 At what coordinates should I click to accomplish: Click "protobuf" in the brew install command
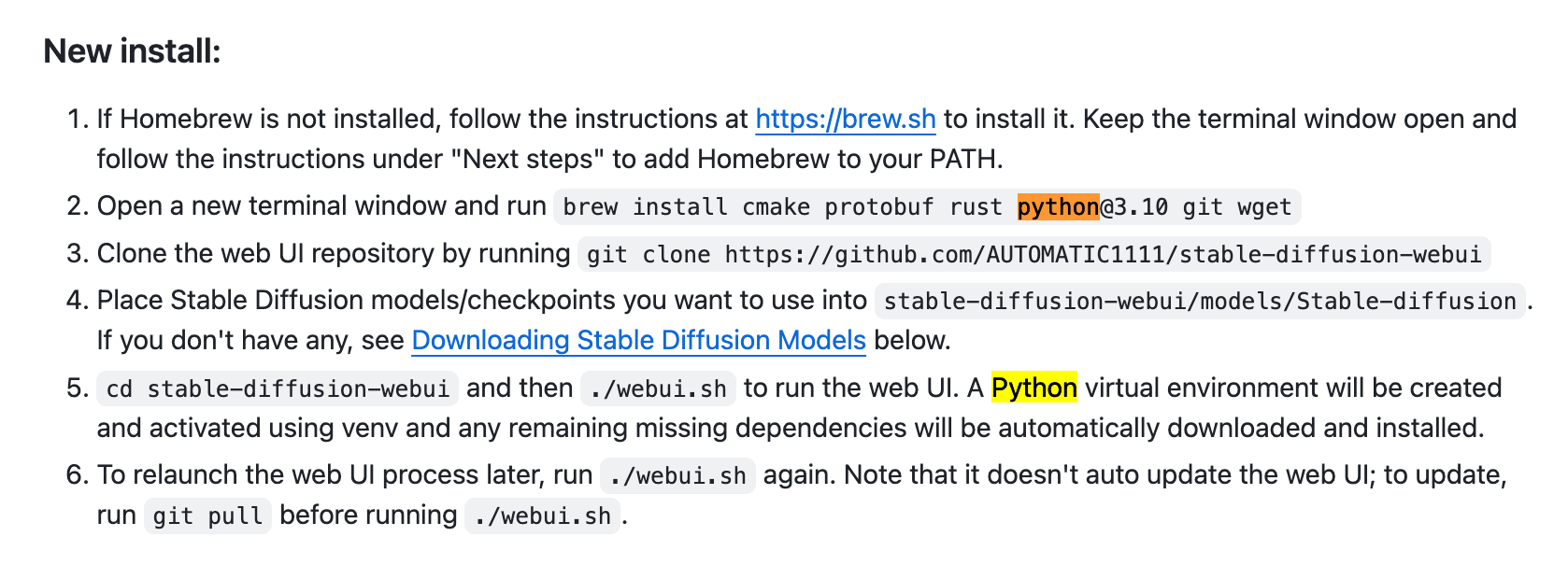[x=878, y=207]
